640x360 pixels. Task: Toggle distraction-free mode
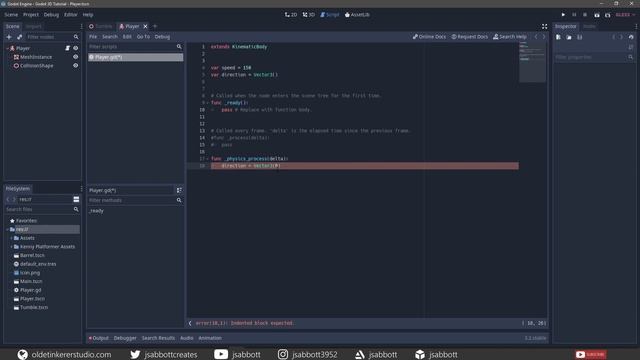point(544,27)
